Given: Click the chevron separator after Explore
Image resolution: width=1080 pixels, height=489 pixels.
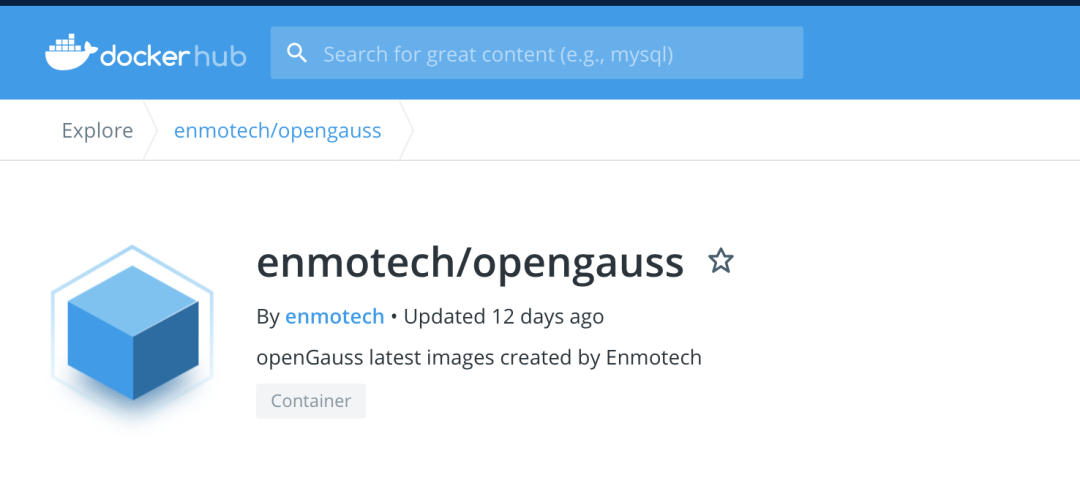Looking at the screenshot, I should click(152, 131).
